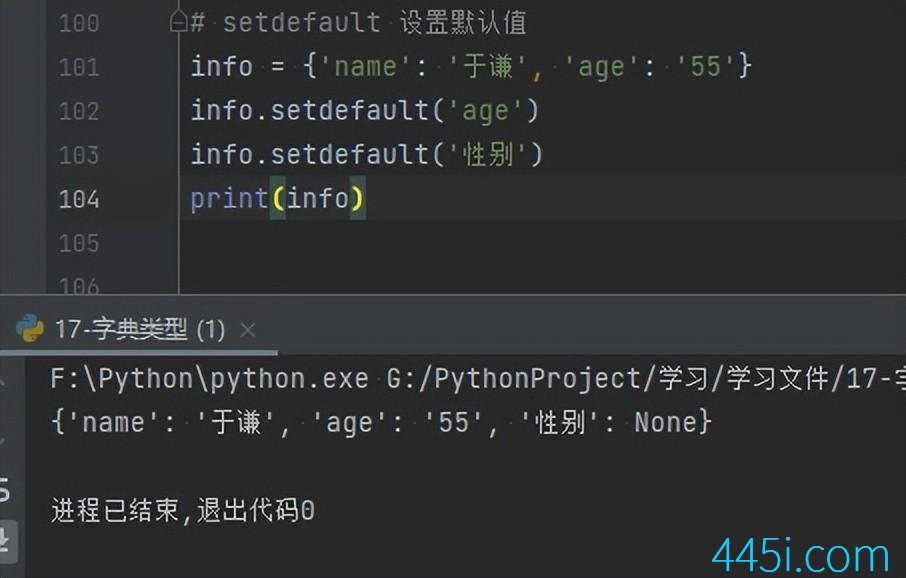Close the 17-字典类型 (1) run tab
Viewport: 906px width, 578px height.
(x=248, y=330)
